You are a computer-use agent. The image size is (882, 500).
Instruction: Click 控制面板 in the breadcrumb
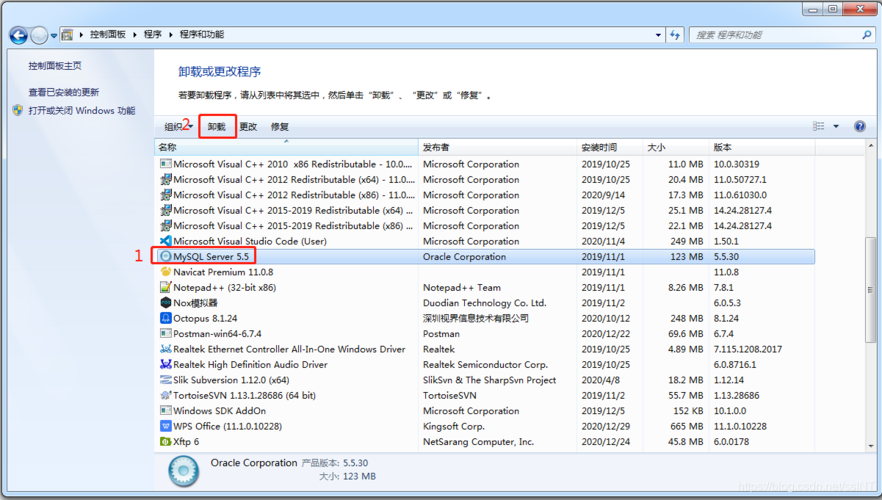click(107, 34)
